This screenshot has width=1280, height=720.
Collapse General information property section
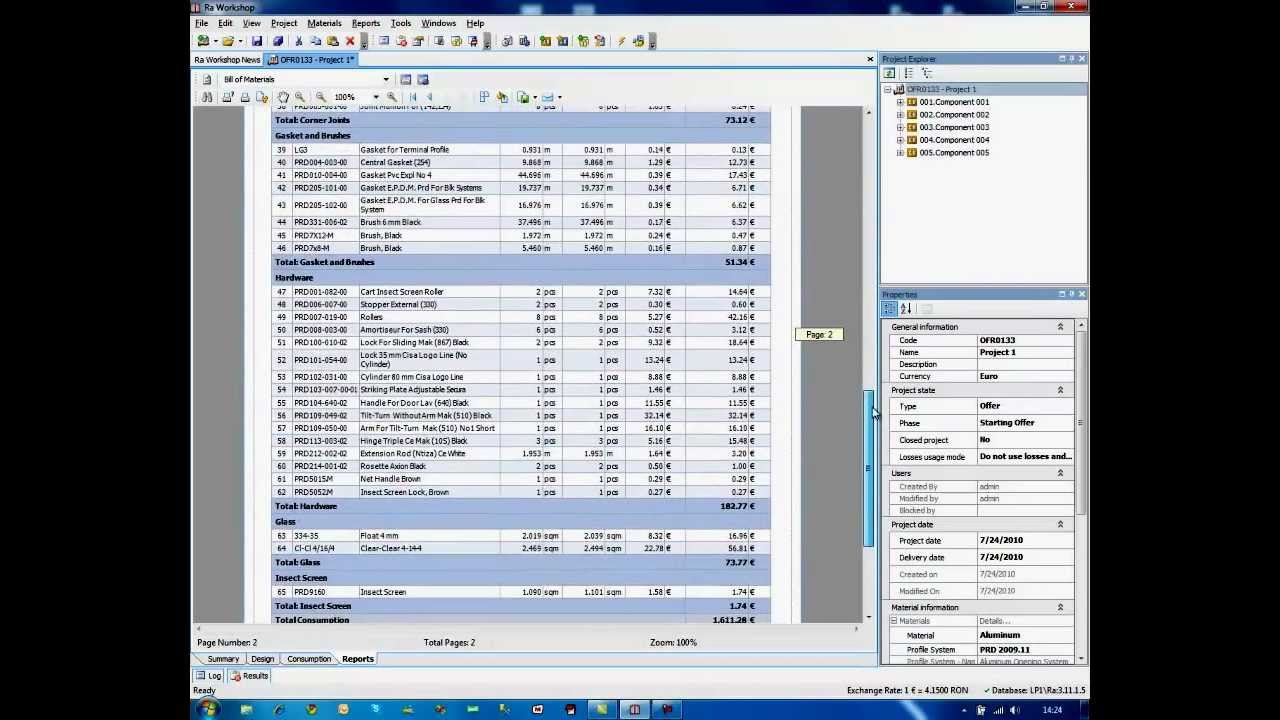pos(1060,327)
